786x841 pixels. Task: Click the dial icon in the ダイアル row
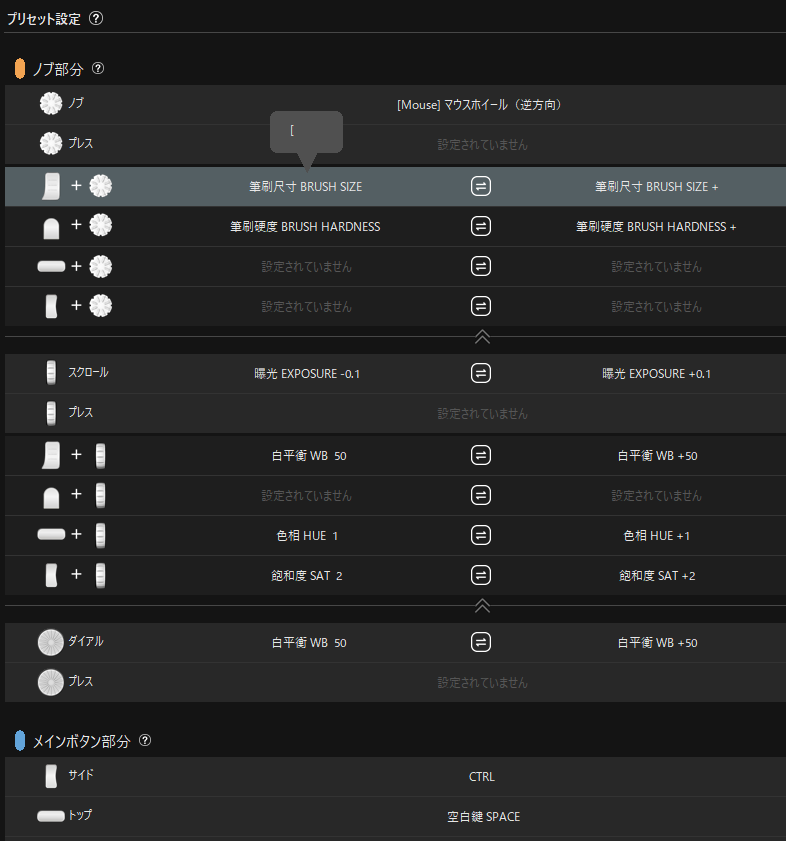51,642
